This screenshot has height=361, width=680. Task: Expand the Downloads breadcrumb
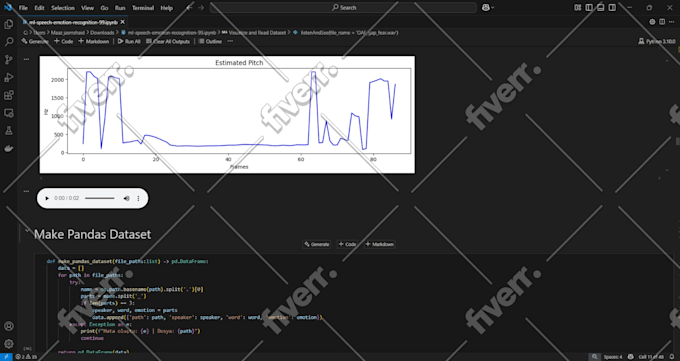pos(102,33)
